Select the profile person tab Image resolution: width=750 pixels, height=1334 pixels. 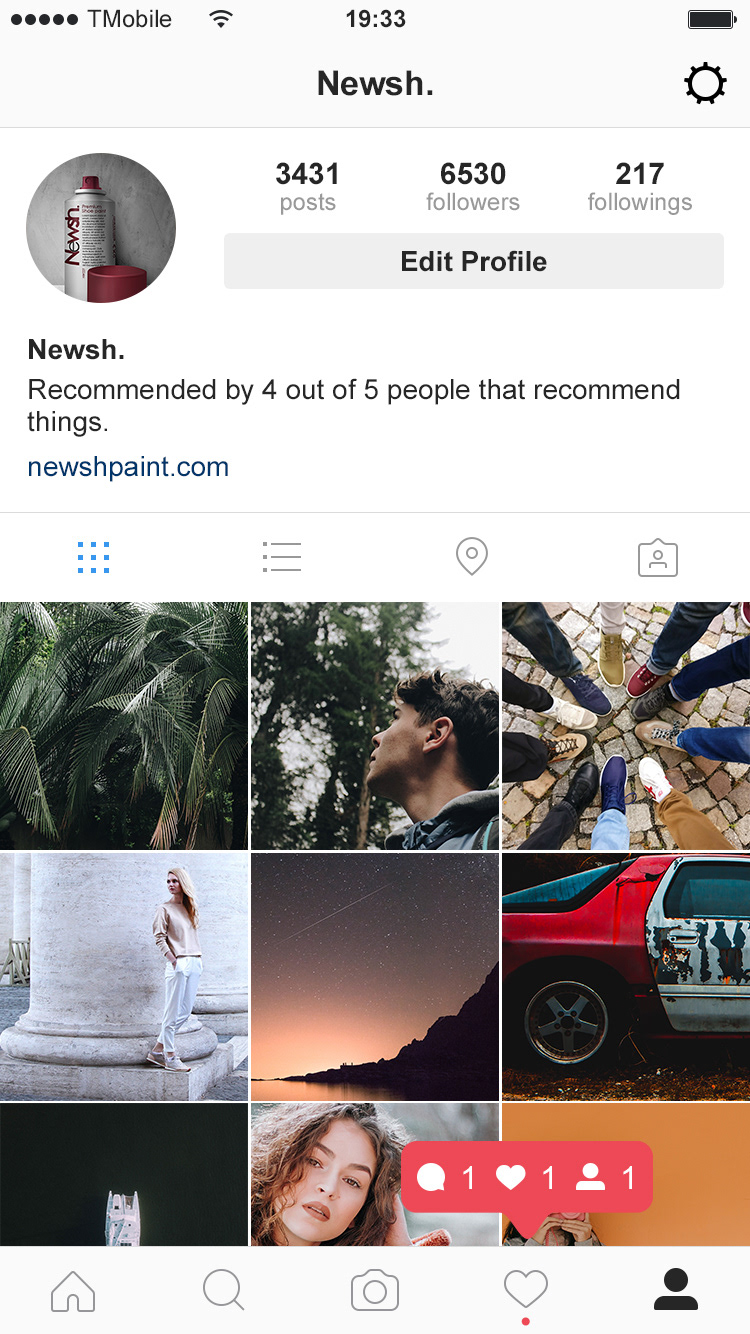676,1289
